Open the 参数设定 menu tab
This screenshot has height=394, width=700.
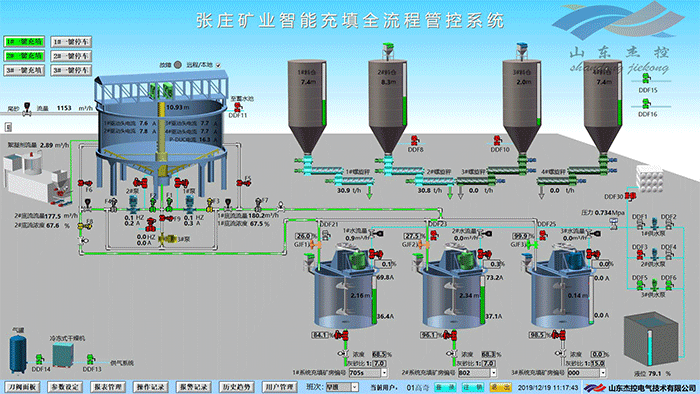coord(65,387)
